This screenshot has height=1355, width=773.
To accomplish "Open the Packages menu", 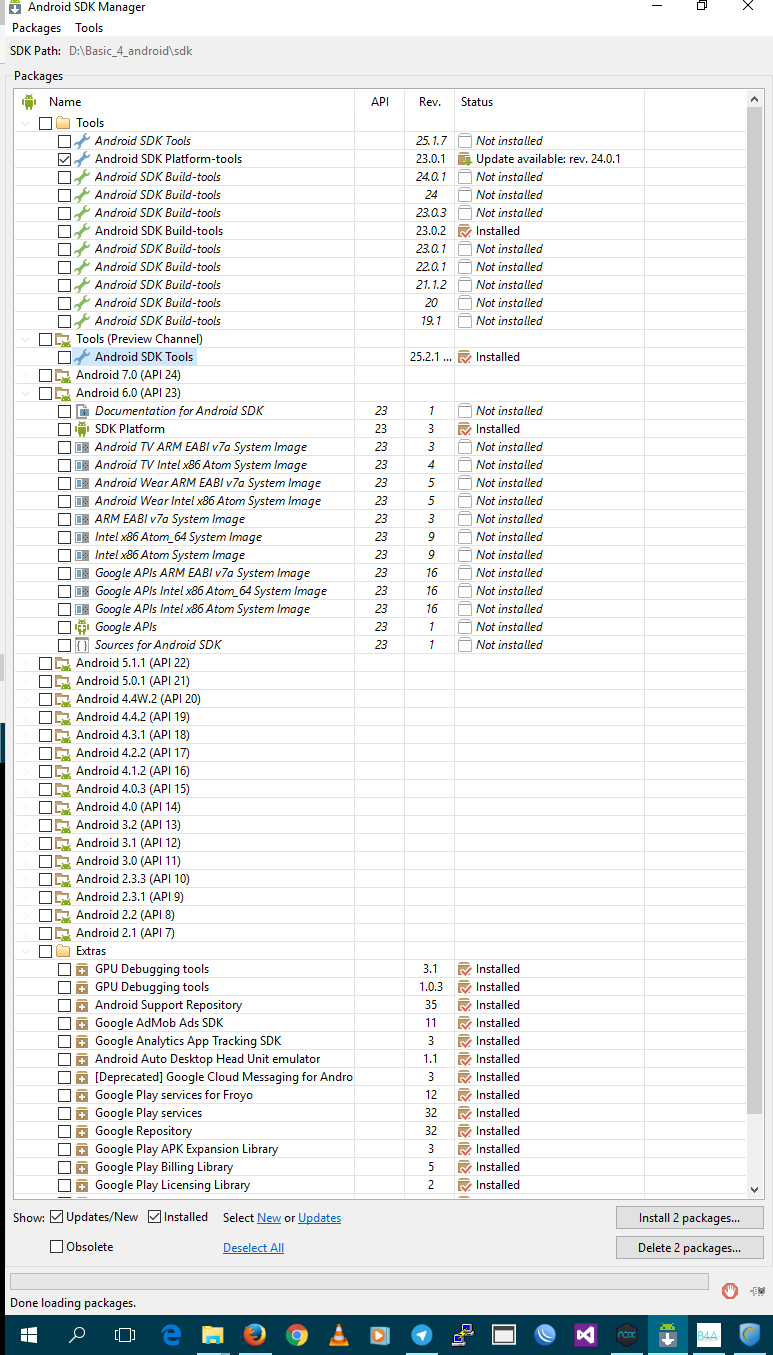I will 36,28.
